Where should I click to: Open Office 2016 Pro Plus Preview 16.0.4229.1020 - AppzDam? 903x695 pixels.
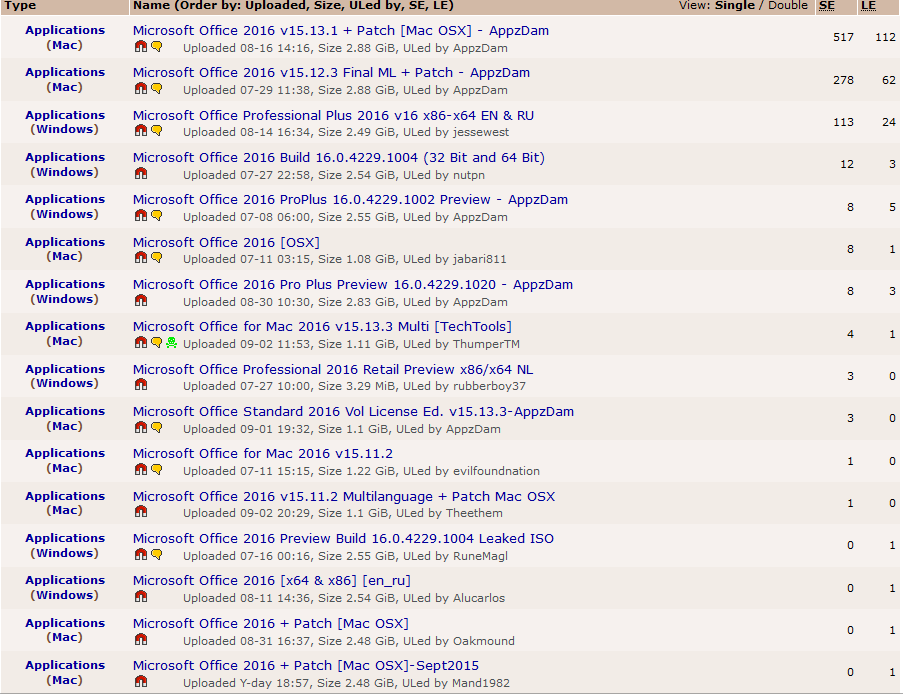click(353, 284)
